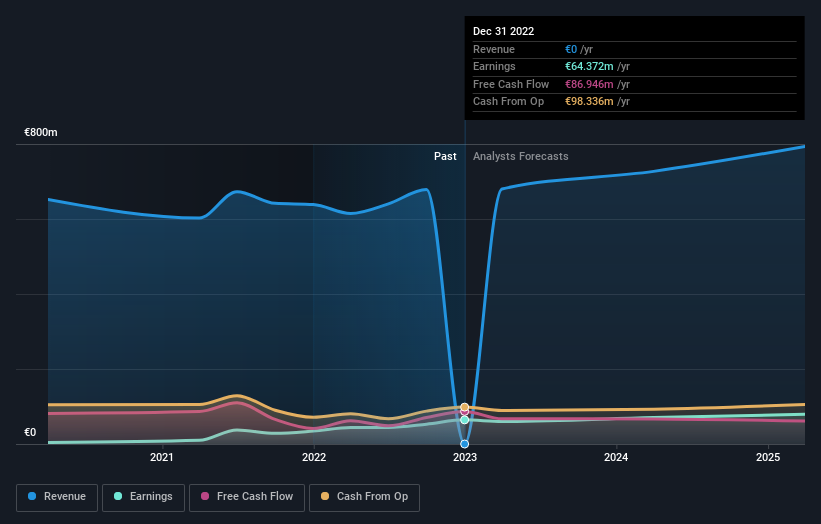Image resolution: width=821 pixels, height=524 pixels.
Task: Click the tooltip Cash From Op value €98.336m
Action: coord(589,102)
